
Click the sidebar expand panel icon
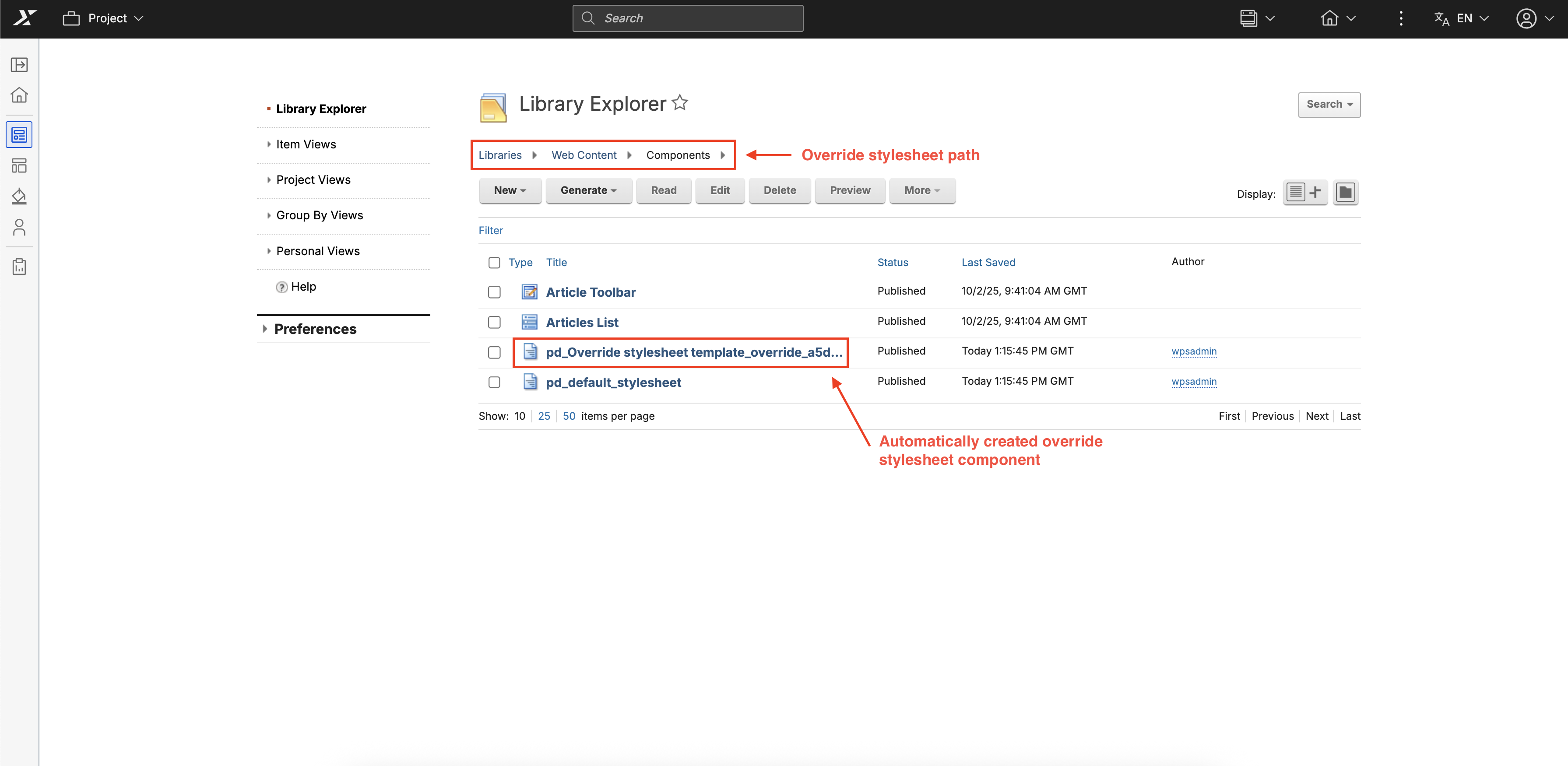pos(19,64)
